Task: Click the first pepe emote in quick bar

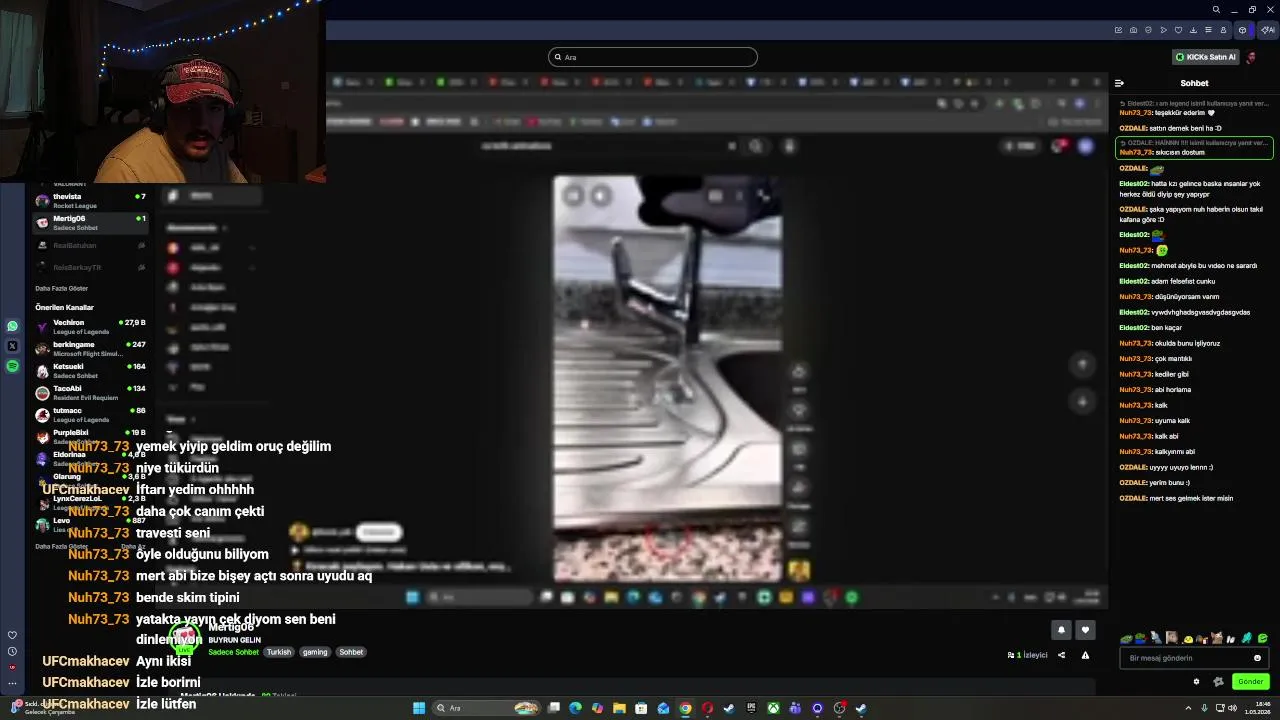Action: [1127, 638]
